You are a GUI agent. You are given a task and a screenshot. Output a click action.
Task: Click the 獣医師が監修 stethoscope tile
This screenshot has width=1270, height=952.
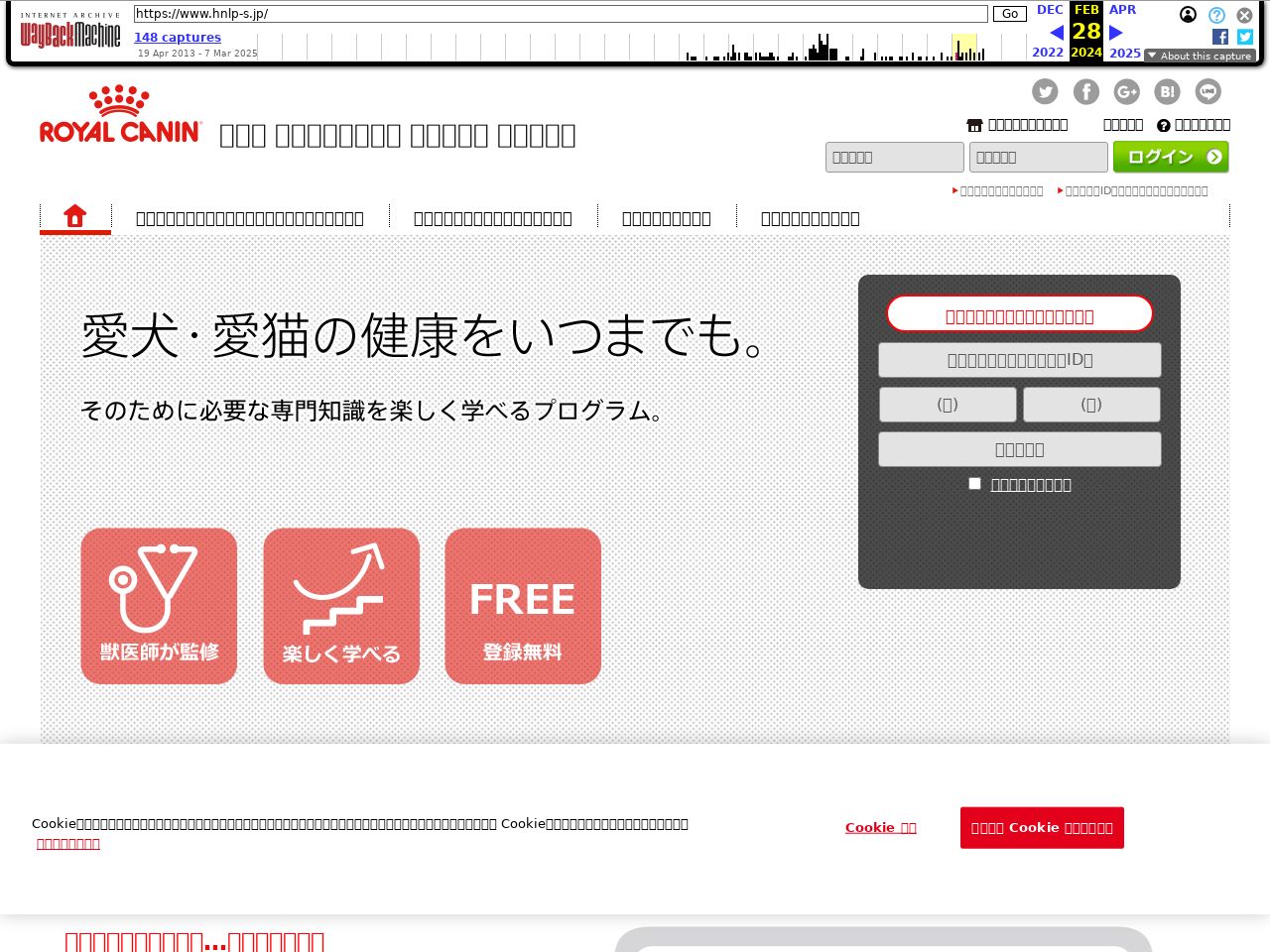tap(159, 605)
